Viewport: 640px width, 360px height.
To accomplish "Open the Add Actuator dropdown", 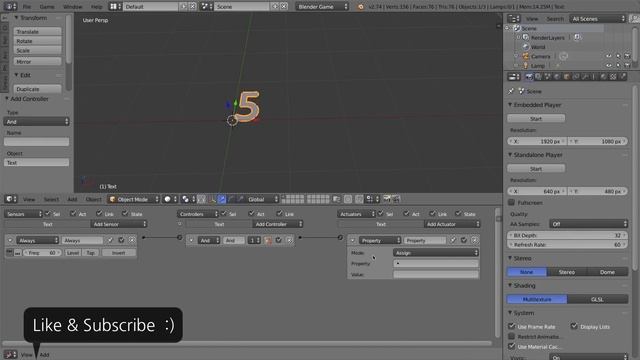I will click(x=452, y=224).
